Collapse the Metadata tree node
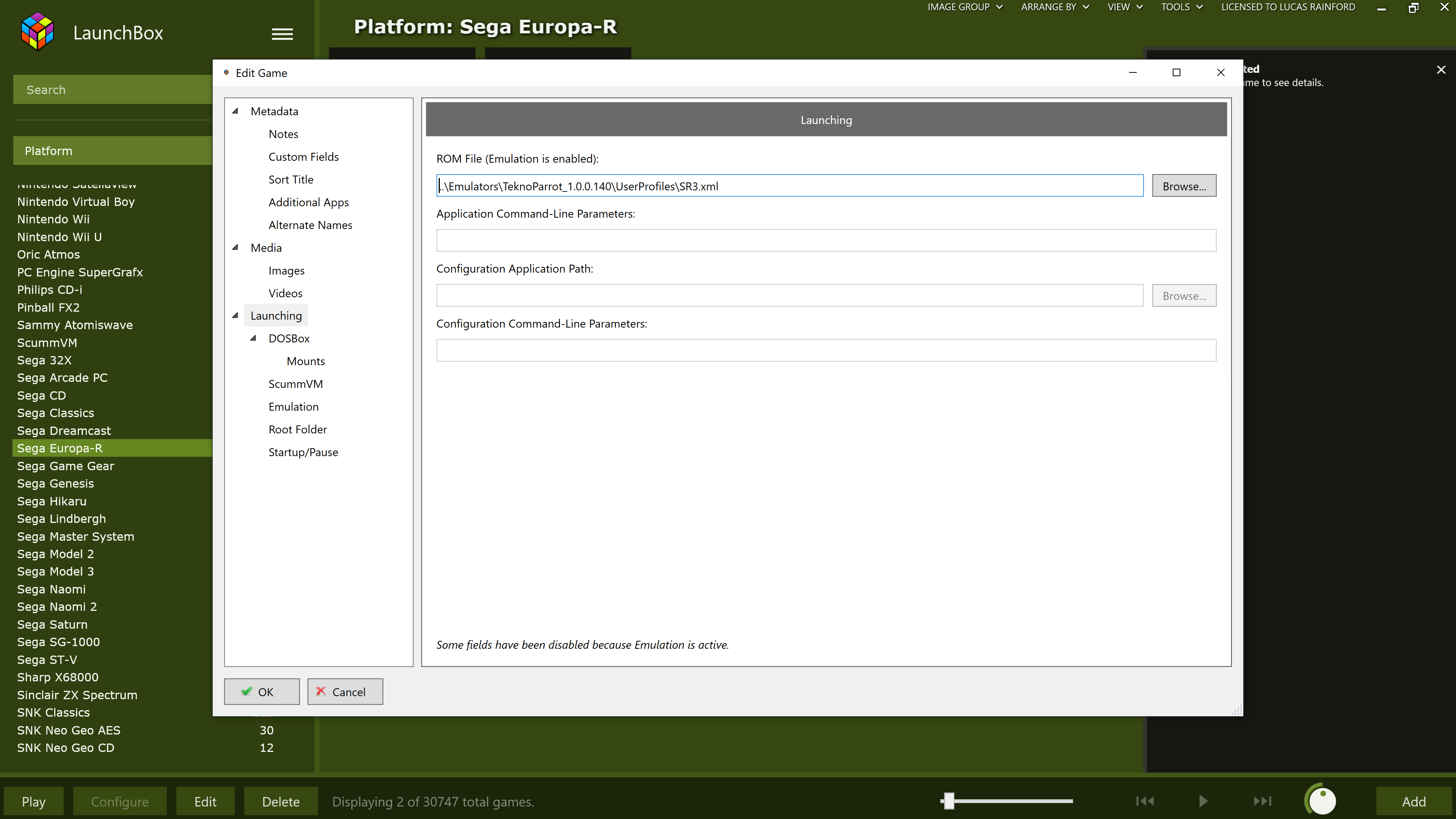 [235, 111]
